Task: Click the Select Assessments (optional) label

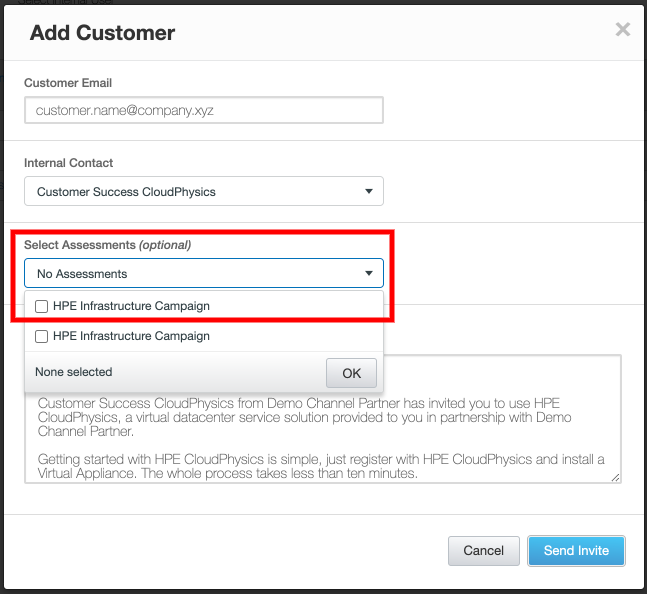Action: pos(107,245)
